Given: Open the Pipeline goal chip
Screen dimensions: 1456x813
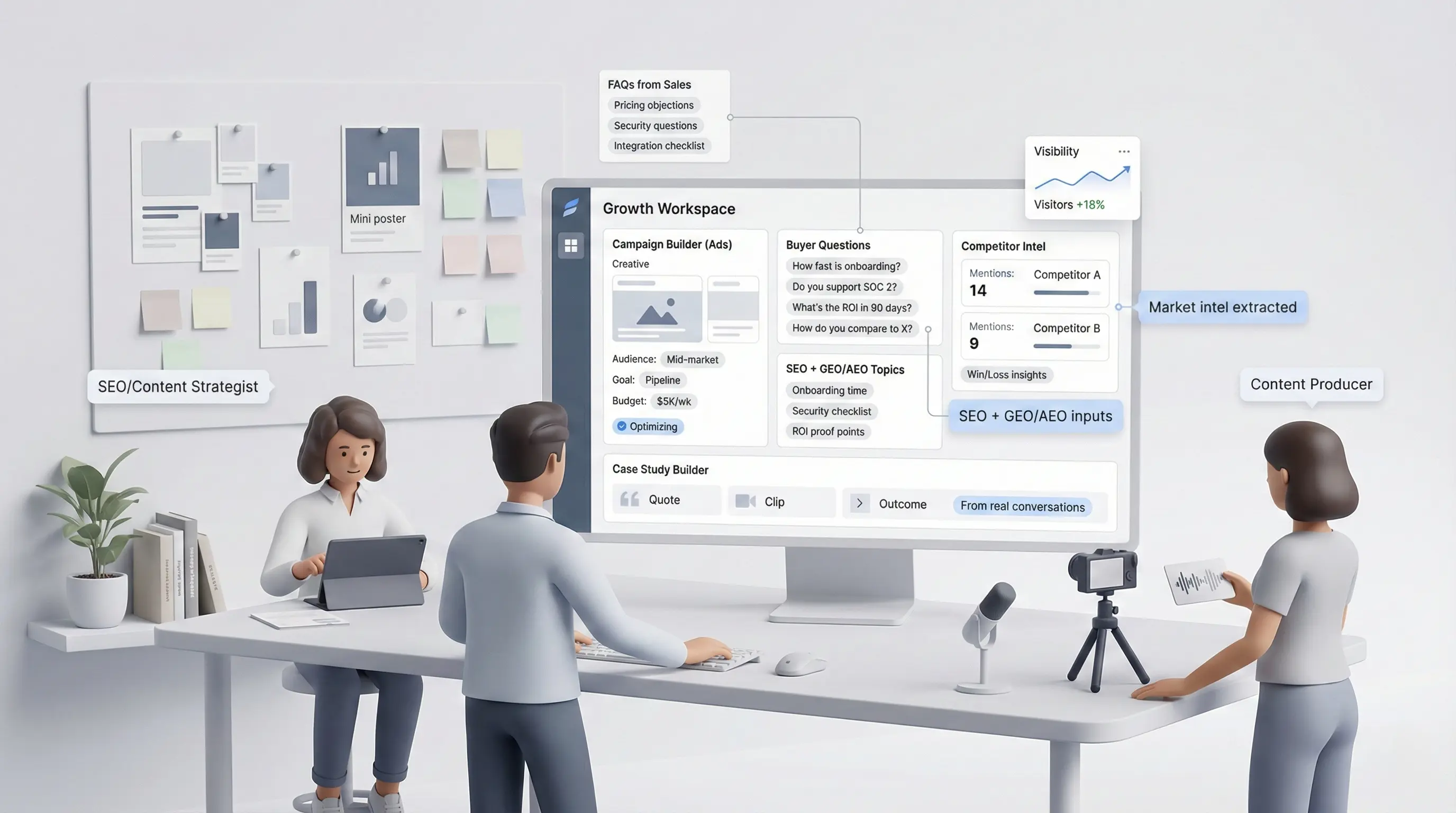Looking at the screenshot, I should pos(662,381).
